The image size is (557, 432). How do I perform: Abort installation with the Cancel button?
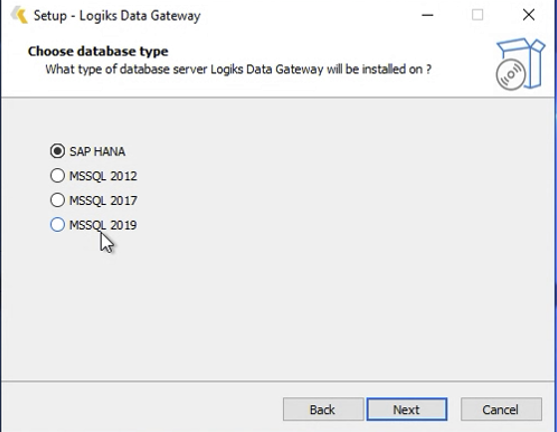click(x=501, y=409)
